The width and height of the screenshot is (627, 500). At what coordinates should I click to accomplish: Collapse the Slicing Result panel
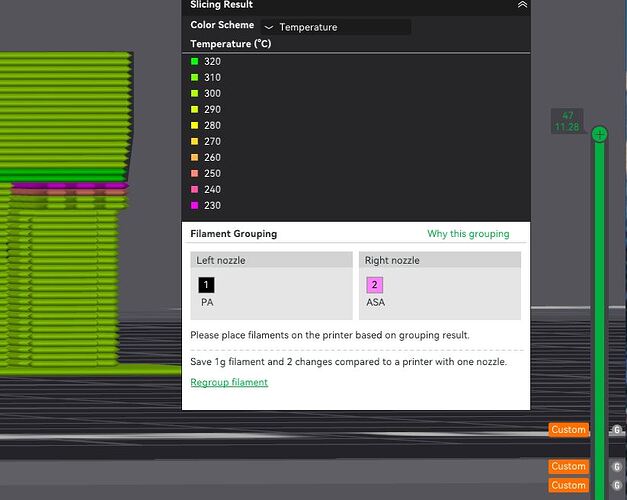[x=522, y=5]
